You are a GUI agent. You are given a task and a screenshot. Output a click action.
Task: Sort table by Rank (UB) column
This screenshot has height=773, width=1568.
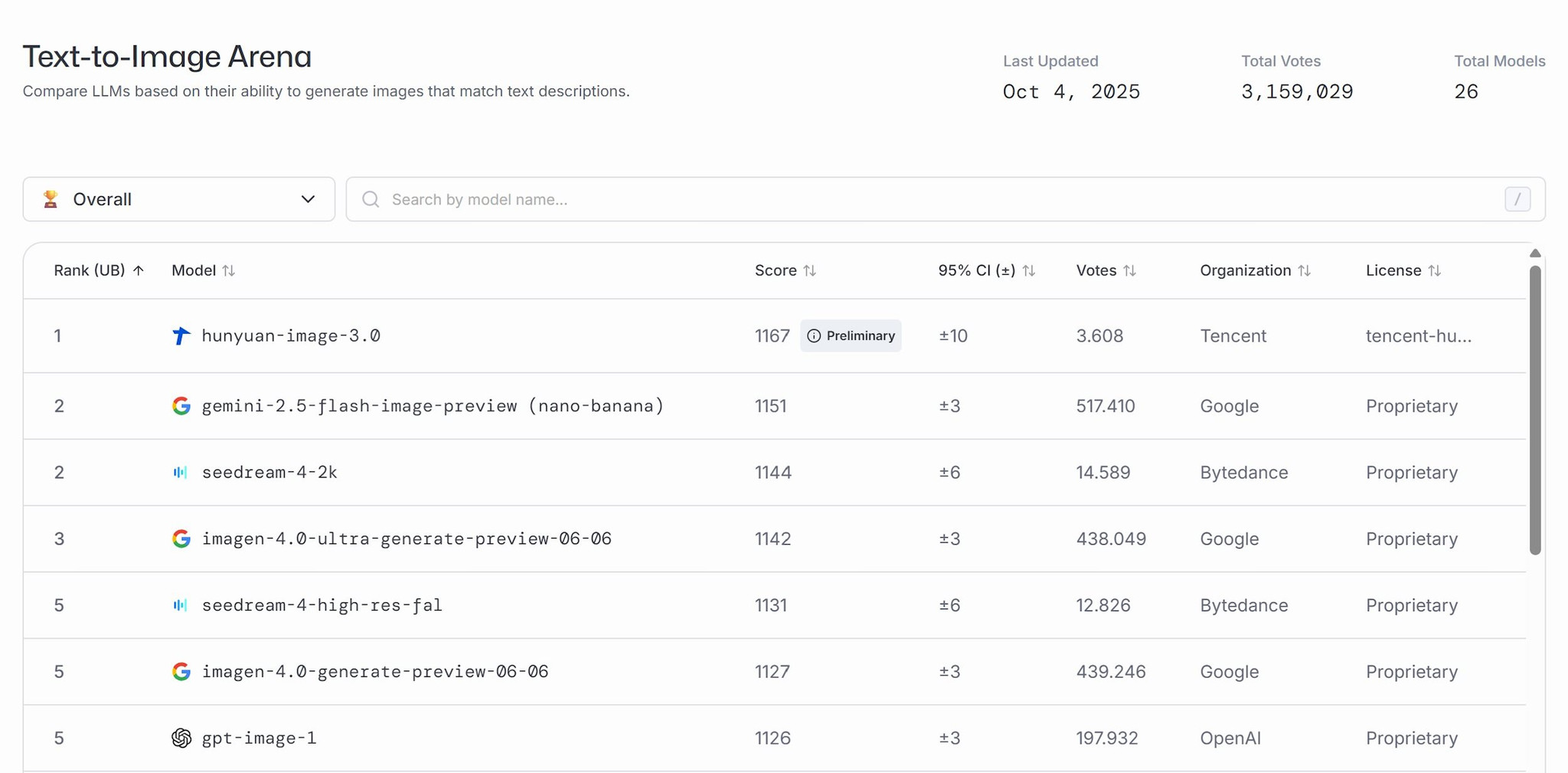[x=99, y=270]
